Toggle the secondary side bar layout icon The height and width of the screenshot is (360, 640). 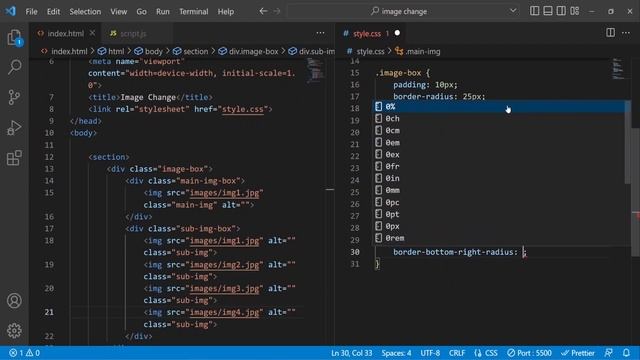[561, 11]
